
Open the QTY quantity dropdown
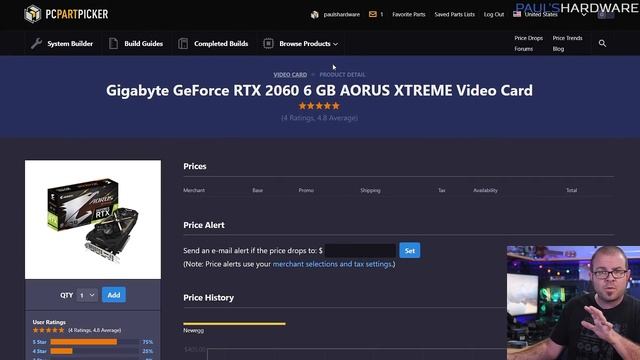(87, 295)
